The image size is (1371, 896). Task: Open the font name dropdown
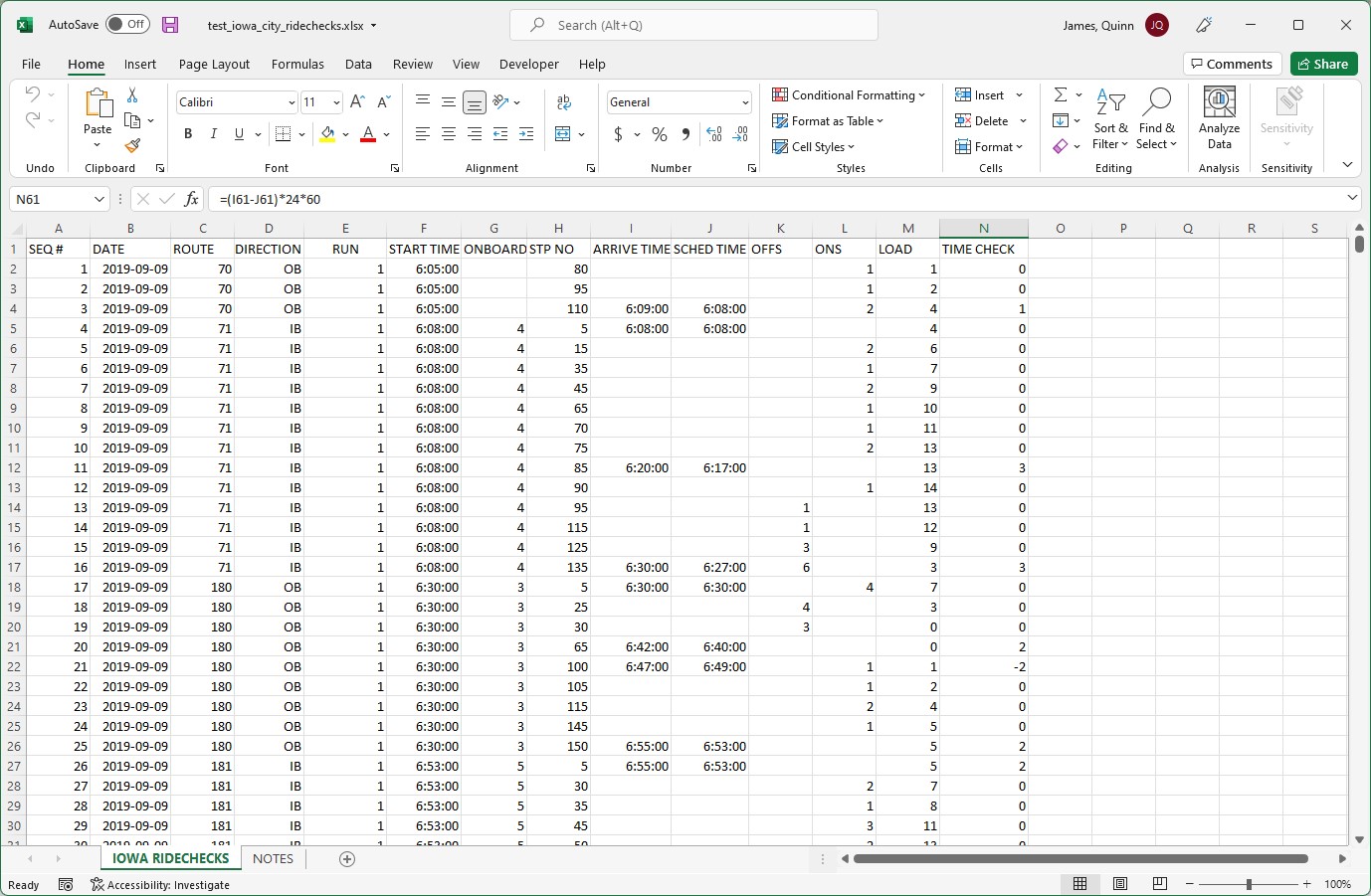pyautogui.click(x=290, y=101)
